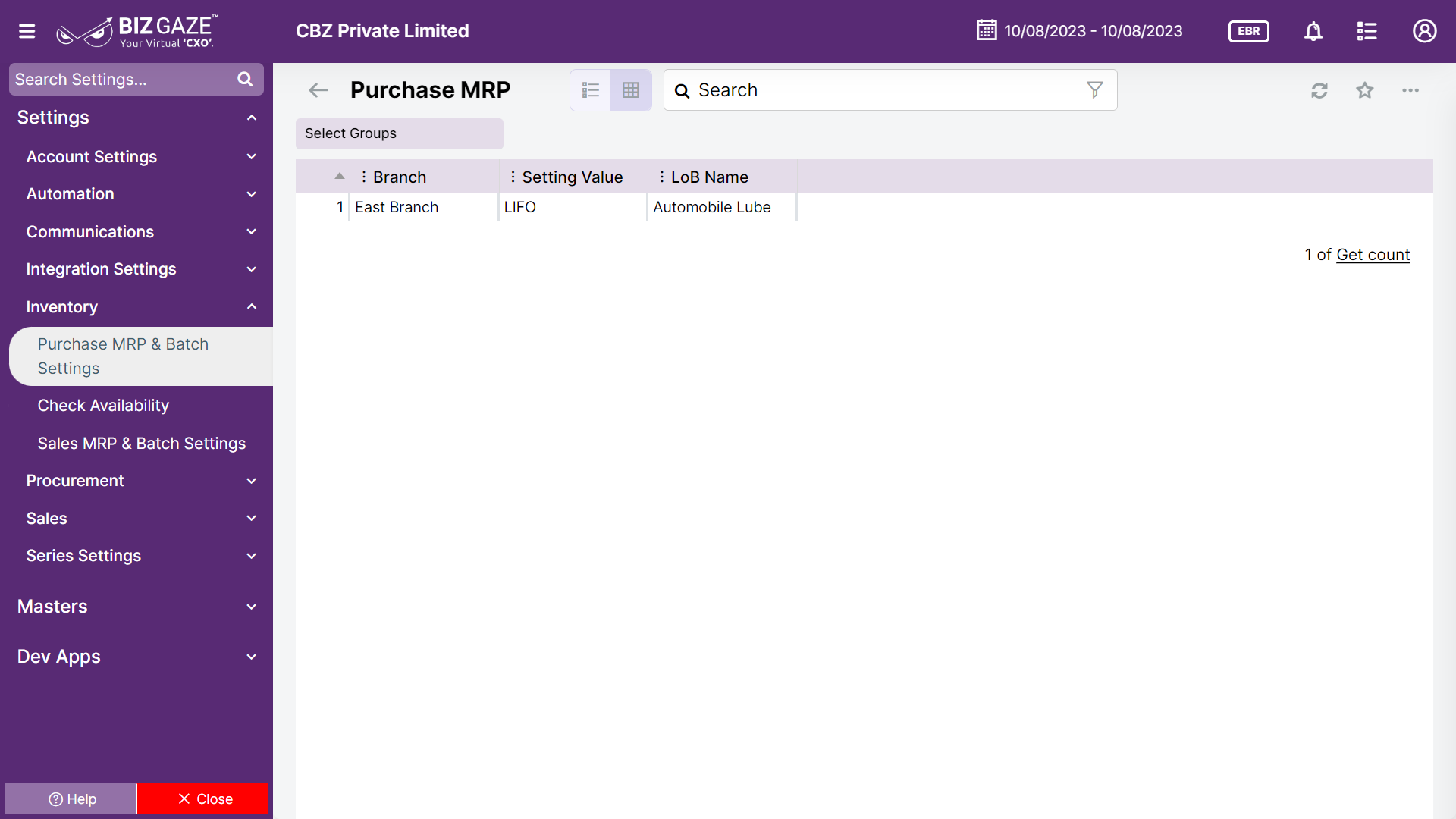1456x819 pixels.
Task: Expand Account Settings
Action: pos(252,157)
